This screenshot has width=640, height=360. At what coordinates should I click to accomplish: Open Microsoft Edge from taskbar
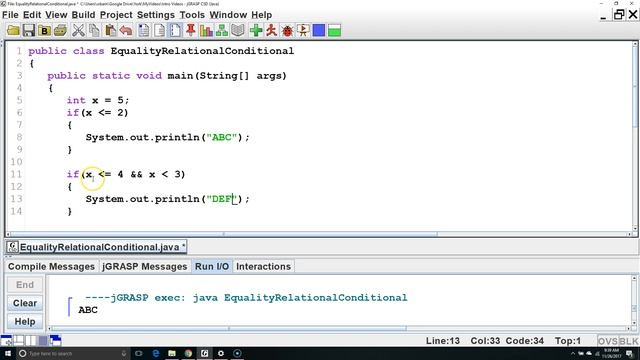point(156,353)
